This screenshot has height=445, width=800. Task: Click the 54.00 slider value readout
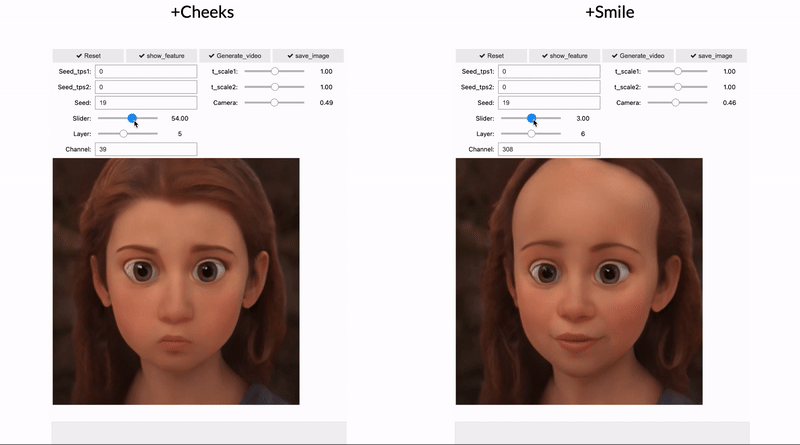tap(180, 118)
